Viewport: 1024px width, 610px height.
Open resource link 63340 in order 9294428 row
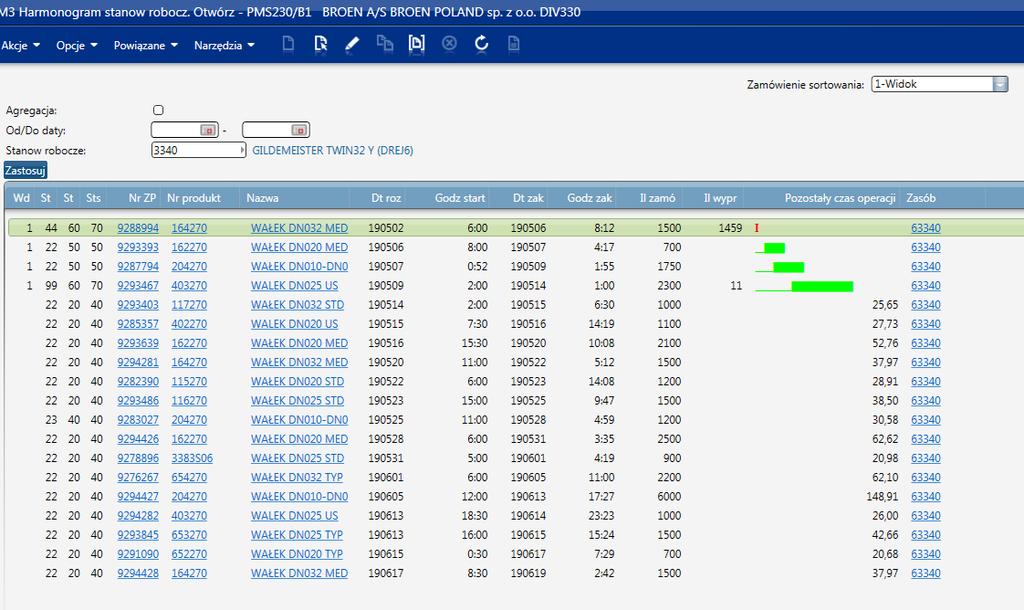point(926,573)
